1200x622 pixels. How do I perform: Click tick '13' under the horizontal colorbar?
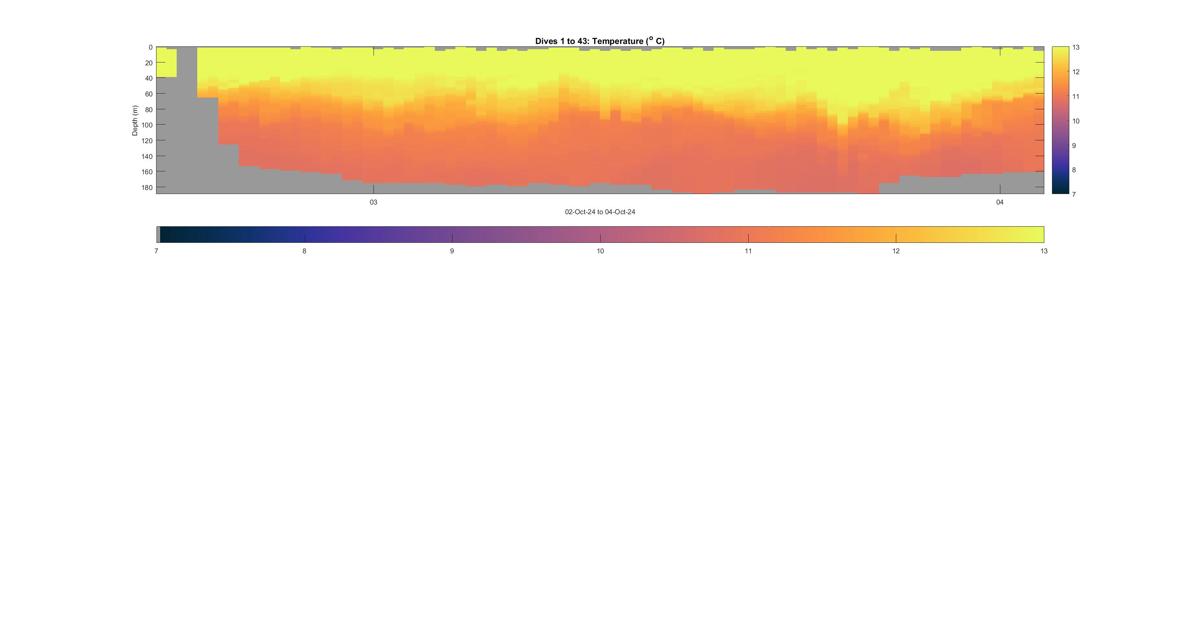pos(1044,251)
